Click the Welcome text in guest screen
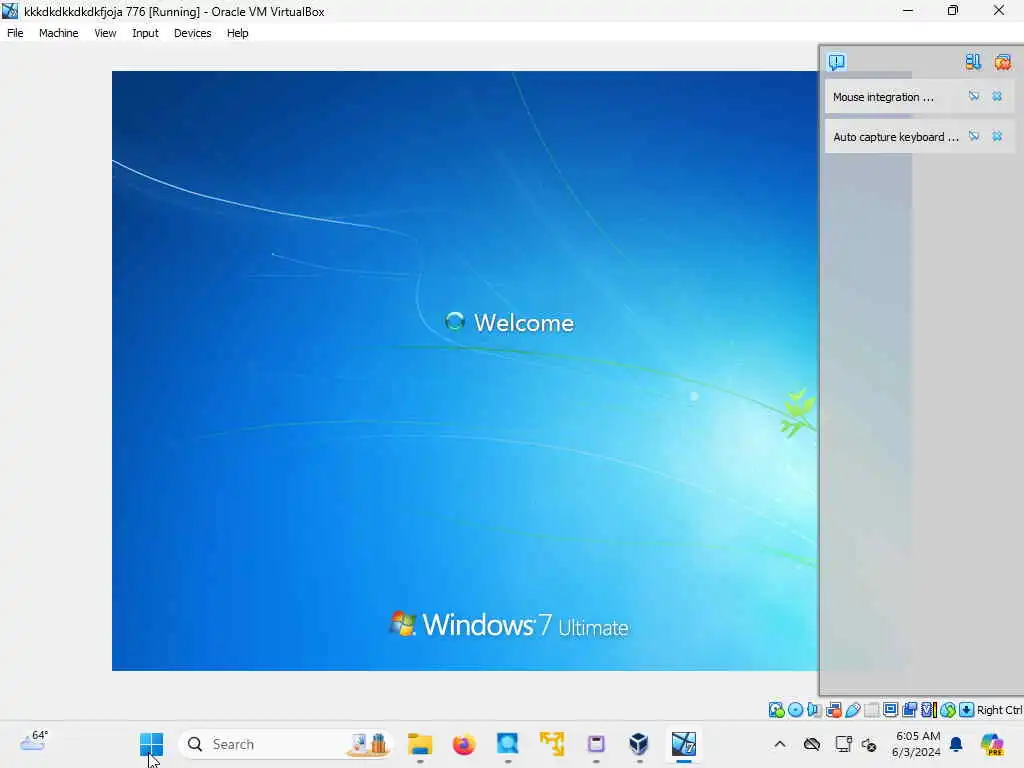The image size is (1024, 768). 524,323
